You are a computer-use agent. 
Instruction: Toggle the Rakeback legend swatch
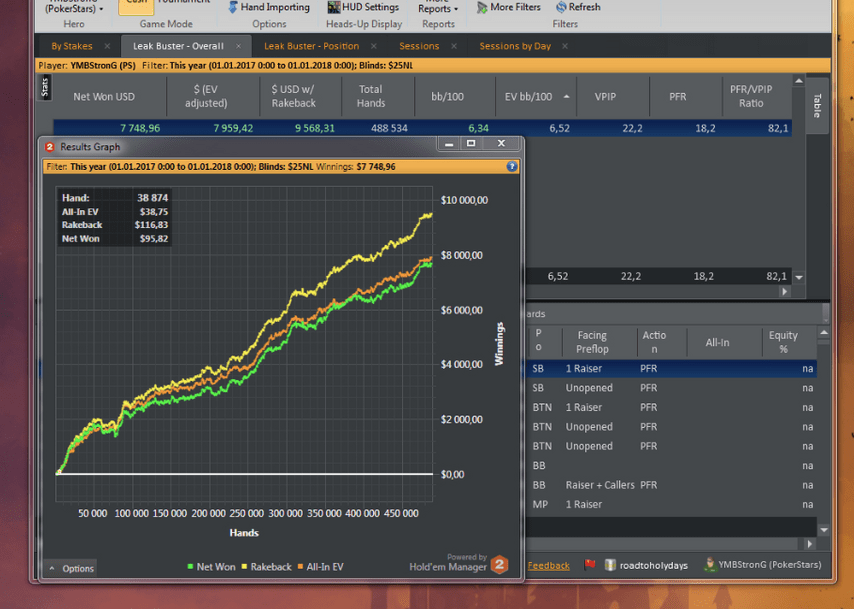point(244,567)
